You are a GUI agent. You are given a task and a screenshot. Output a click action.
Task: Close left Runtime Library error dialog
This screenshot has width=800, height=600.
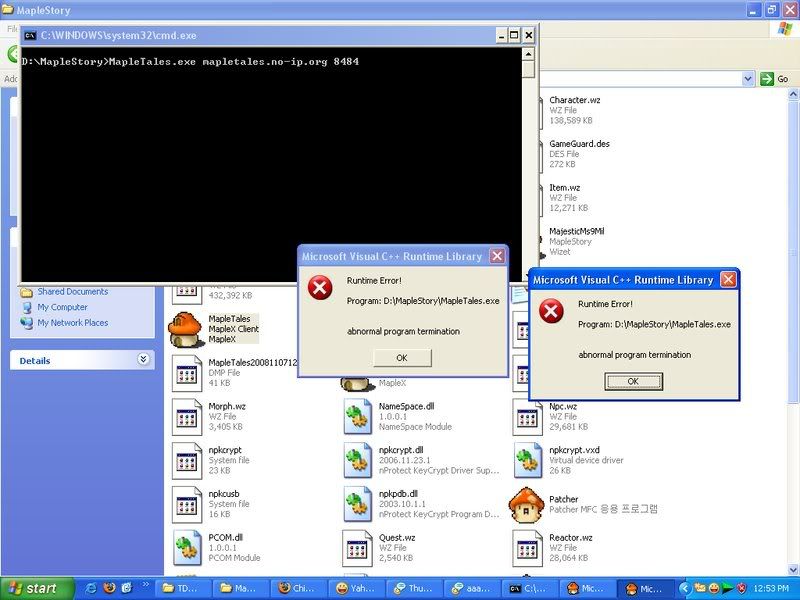[497, 256]
